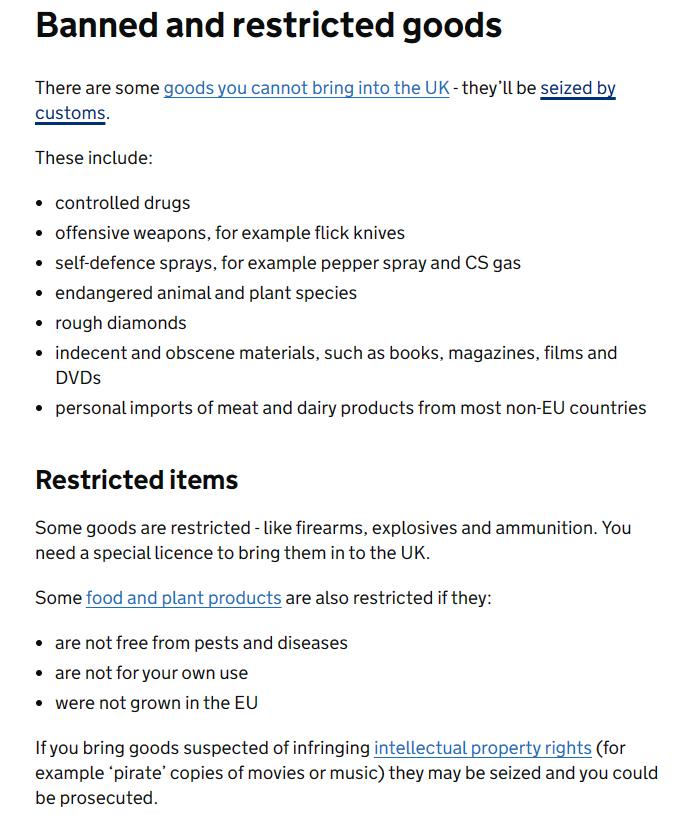Click 'are not free from pests' bullet
The height and width of the screenshot is (815, 688).
201,643
